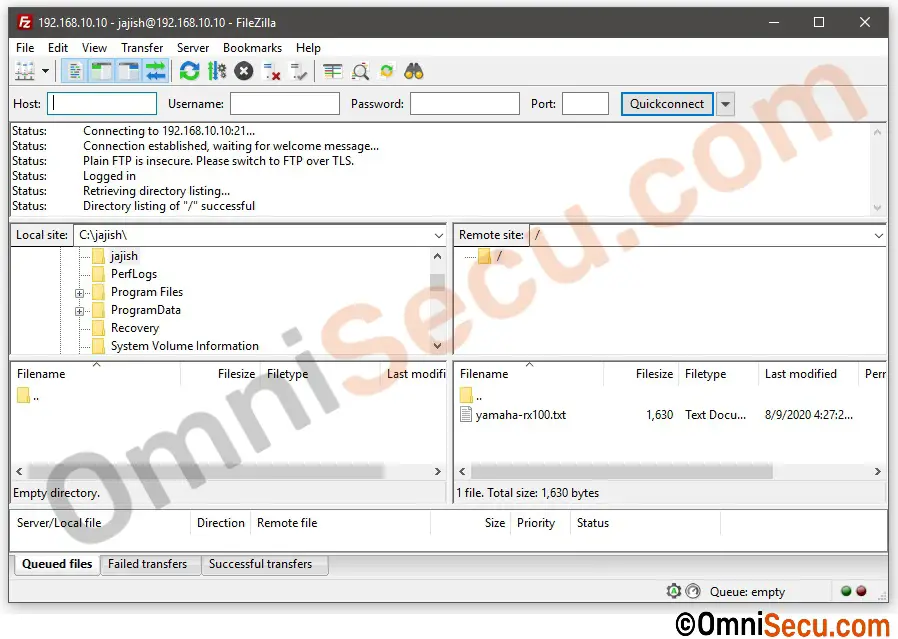Sort remote files by Last modified column
This screenshot has height=639, width=898.
pos(808,374)
